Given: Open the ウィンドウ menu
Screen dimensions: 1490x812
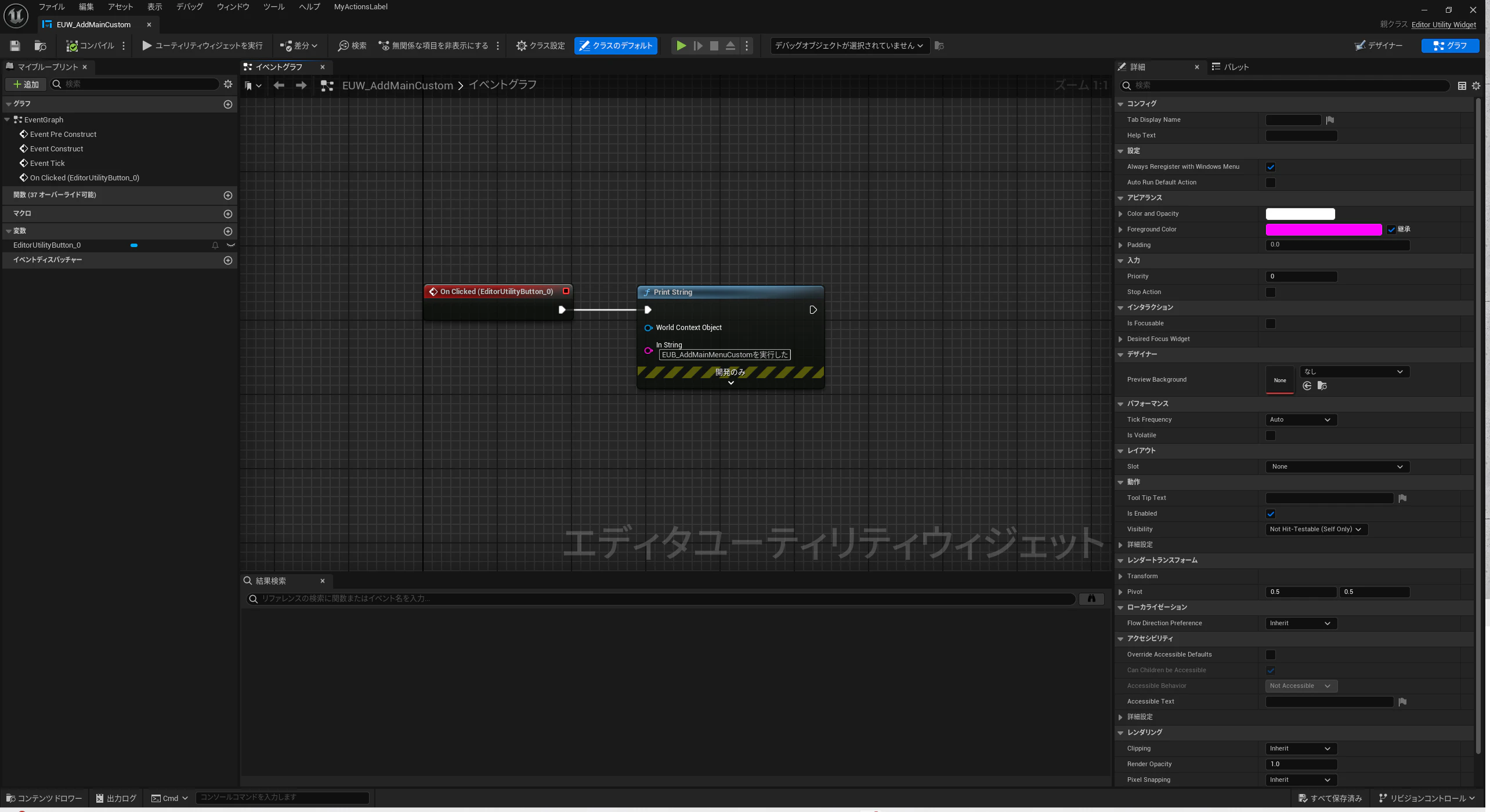Looking at the screenshot, I should point(233,7).
